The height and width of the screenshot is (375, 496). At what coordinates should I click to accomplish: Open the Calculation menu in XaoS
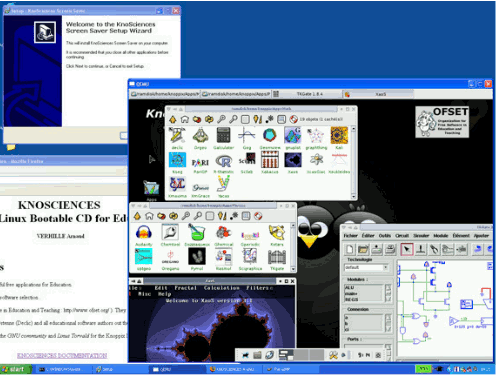point(222,288)
